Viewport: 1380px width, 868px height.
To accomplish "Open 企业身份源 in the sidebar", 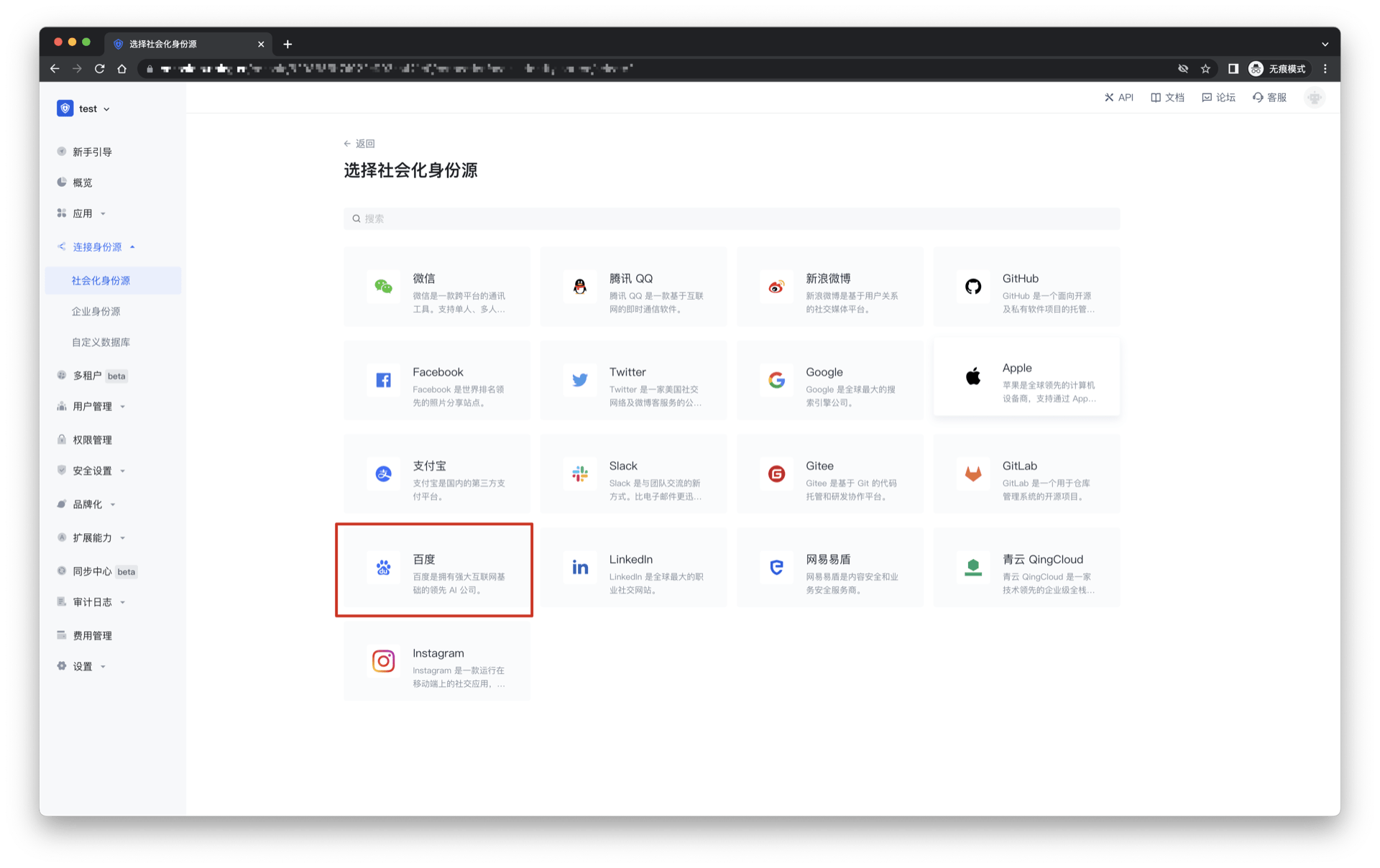I will [96, 312].
